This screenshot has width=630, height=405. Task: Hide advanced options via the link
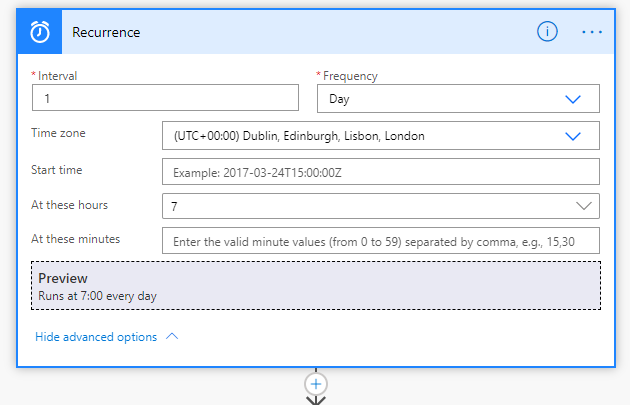click(96, 337)
